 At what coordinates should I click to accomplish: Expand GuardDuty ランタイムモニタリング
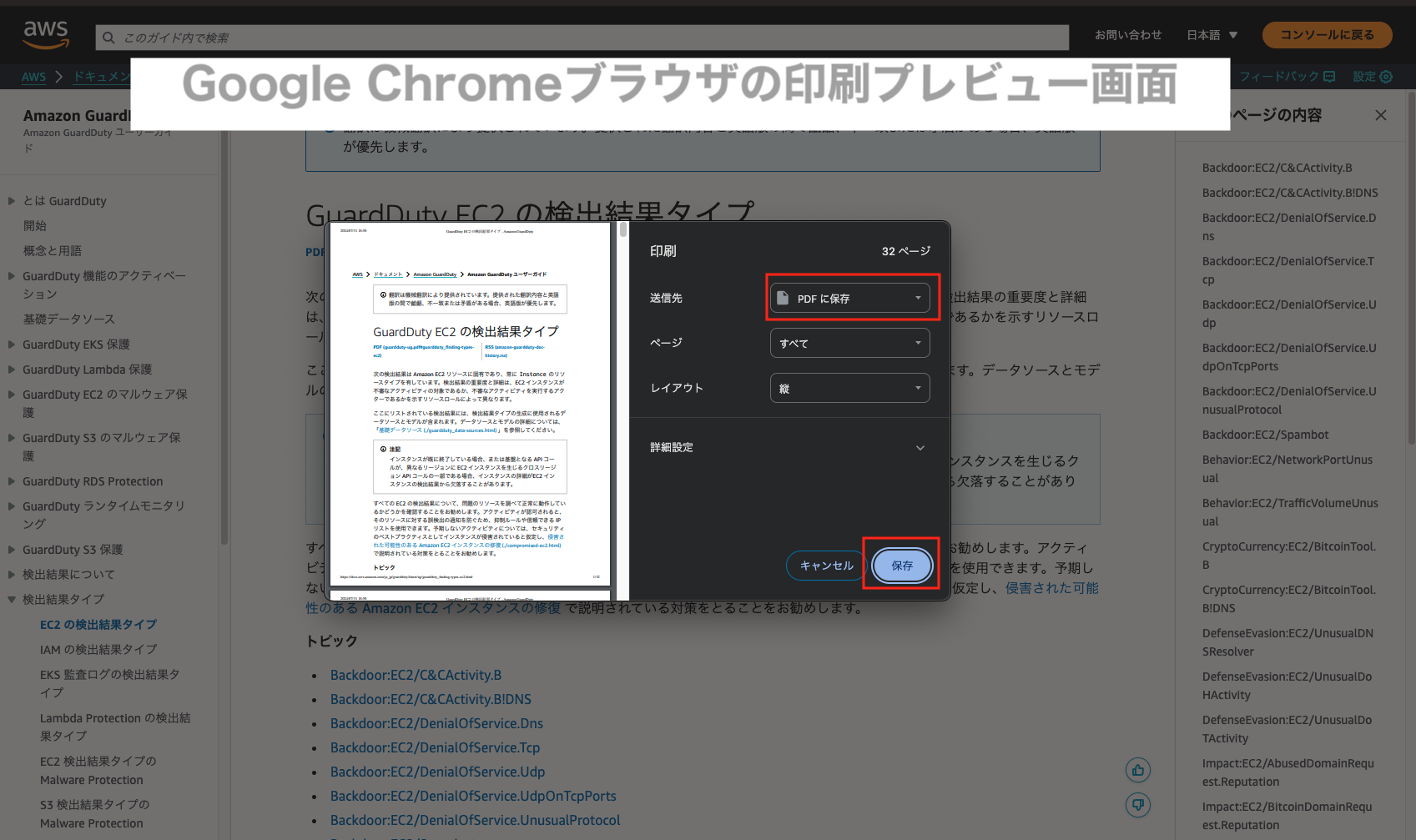point(12,506)
